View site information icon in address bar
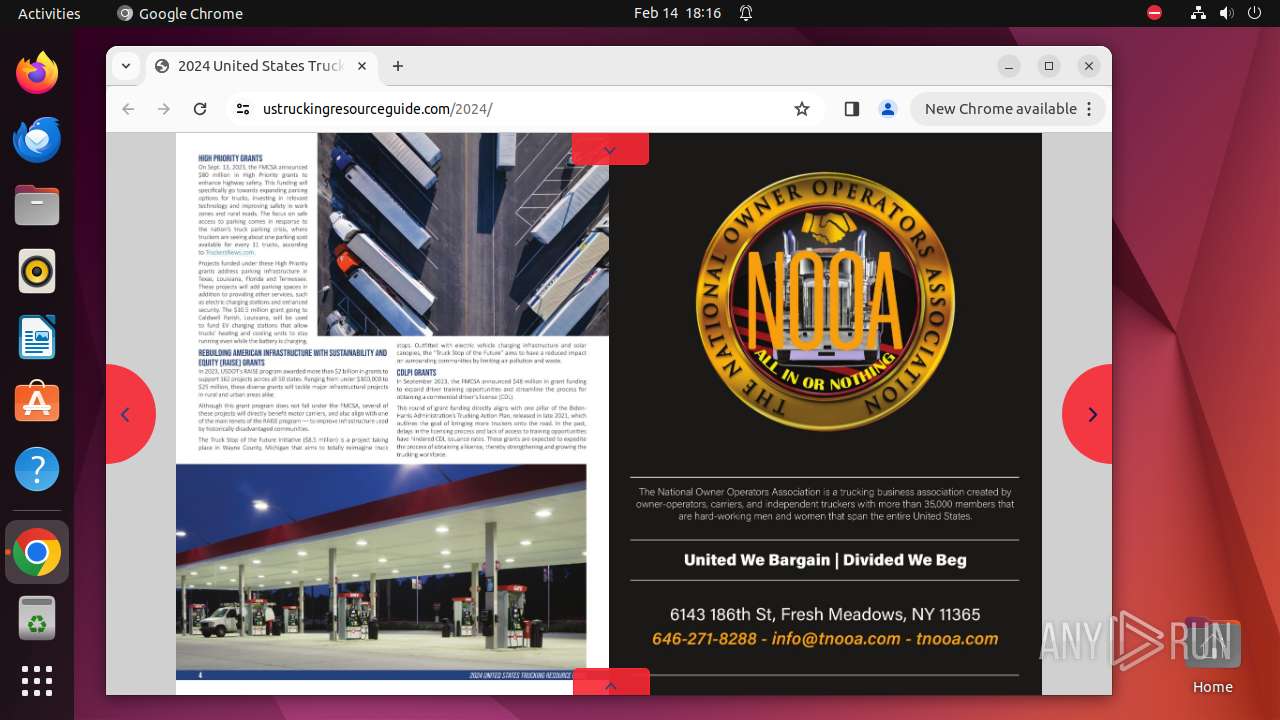The width and height of the screenshot is (1280, 720). (243, 109)
